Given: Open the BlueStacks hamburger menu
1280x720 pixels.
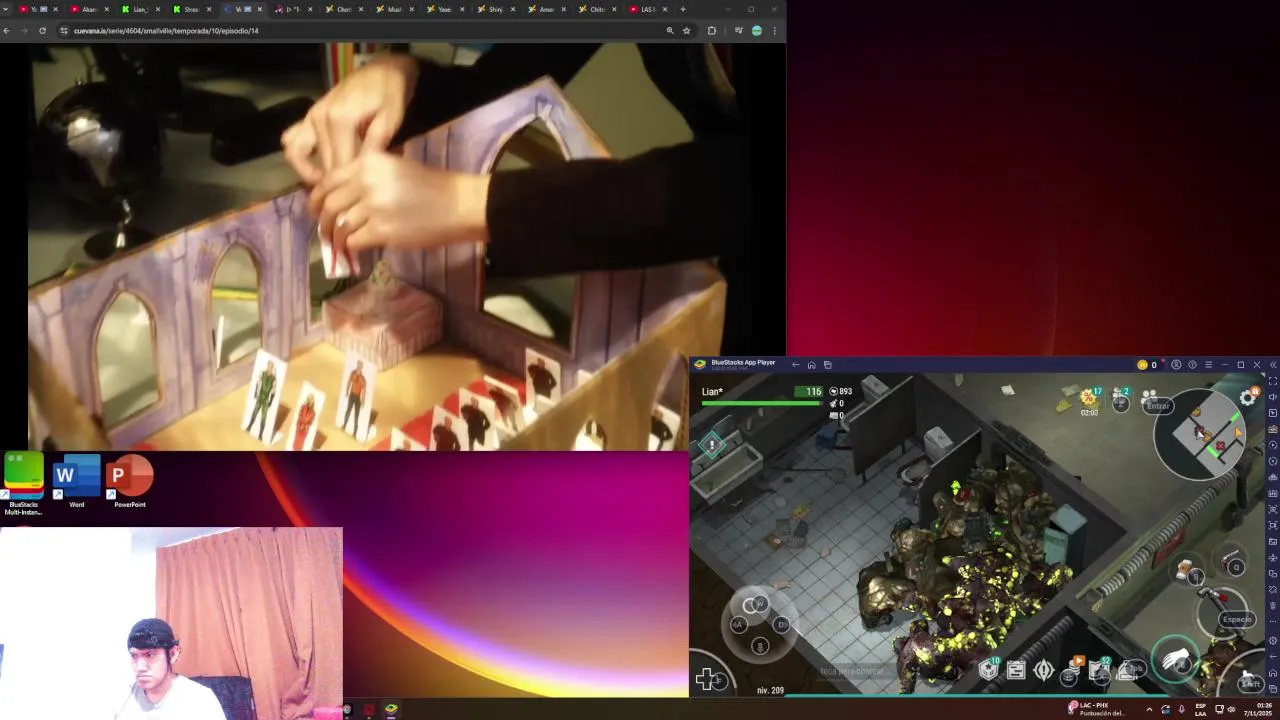Looking at the screenshot, I should (1208, 365).
